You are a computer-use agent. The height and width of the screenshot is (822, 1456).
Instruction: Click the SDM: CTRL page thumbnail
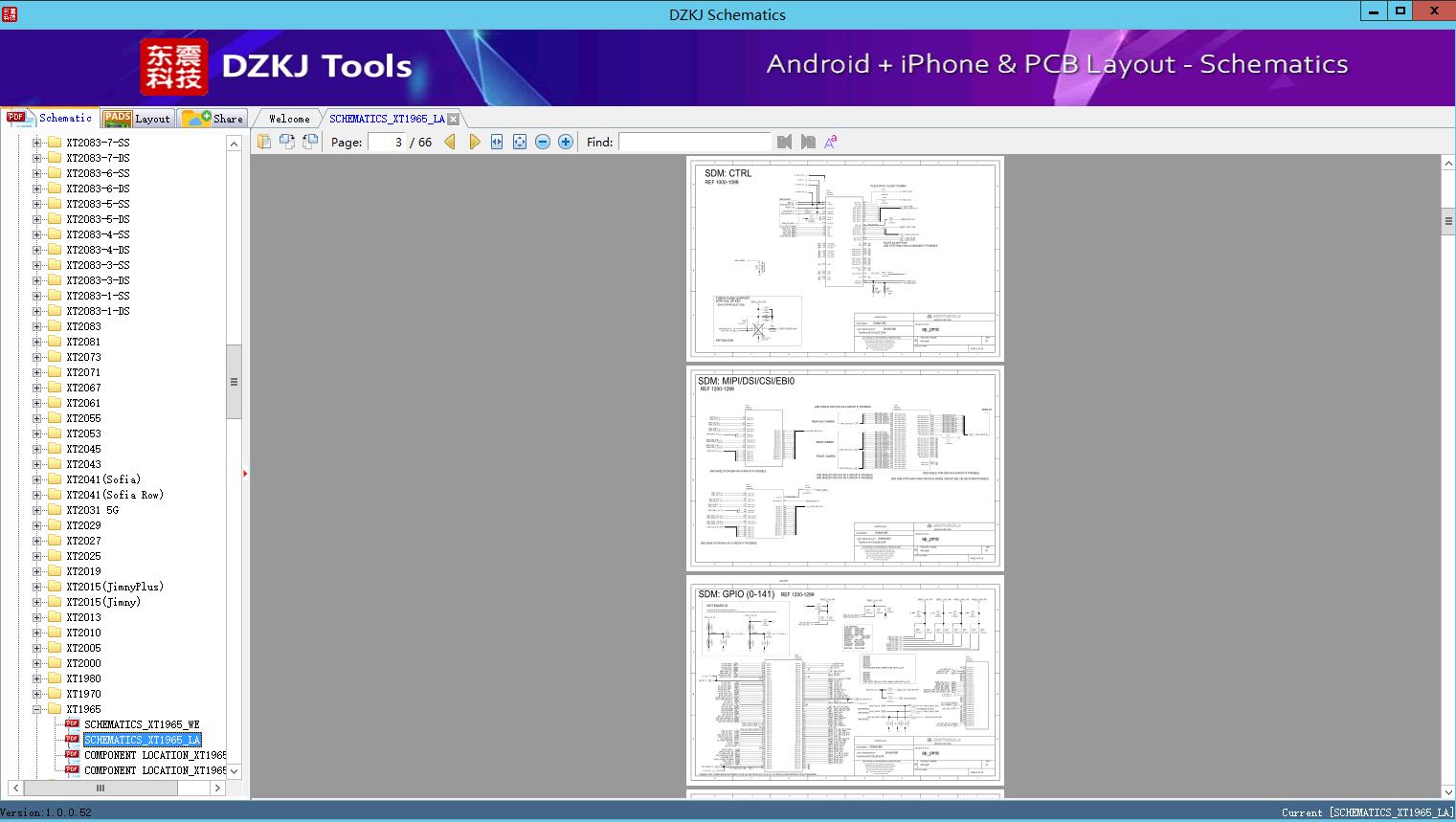point(844,258)
